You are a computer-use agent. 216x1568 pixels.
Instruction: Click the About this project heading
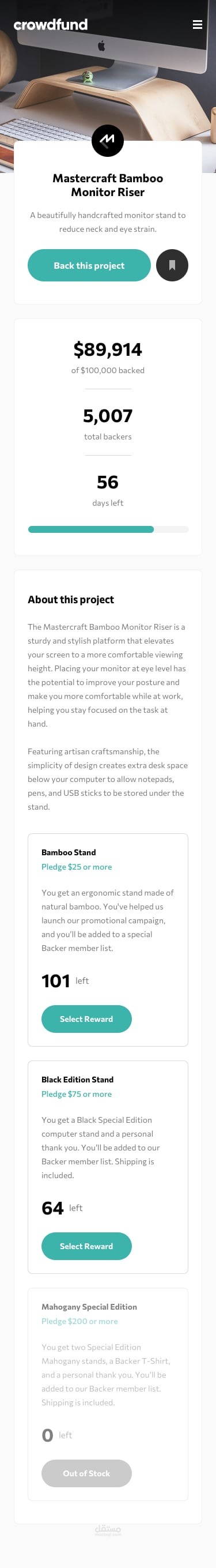(71, 600)
